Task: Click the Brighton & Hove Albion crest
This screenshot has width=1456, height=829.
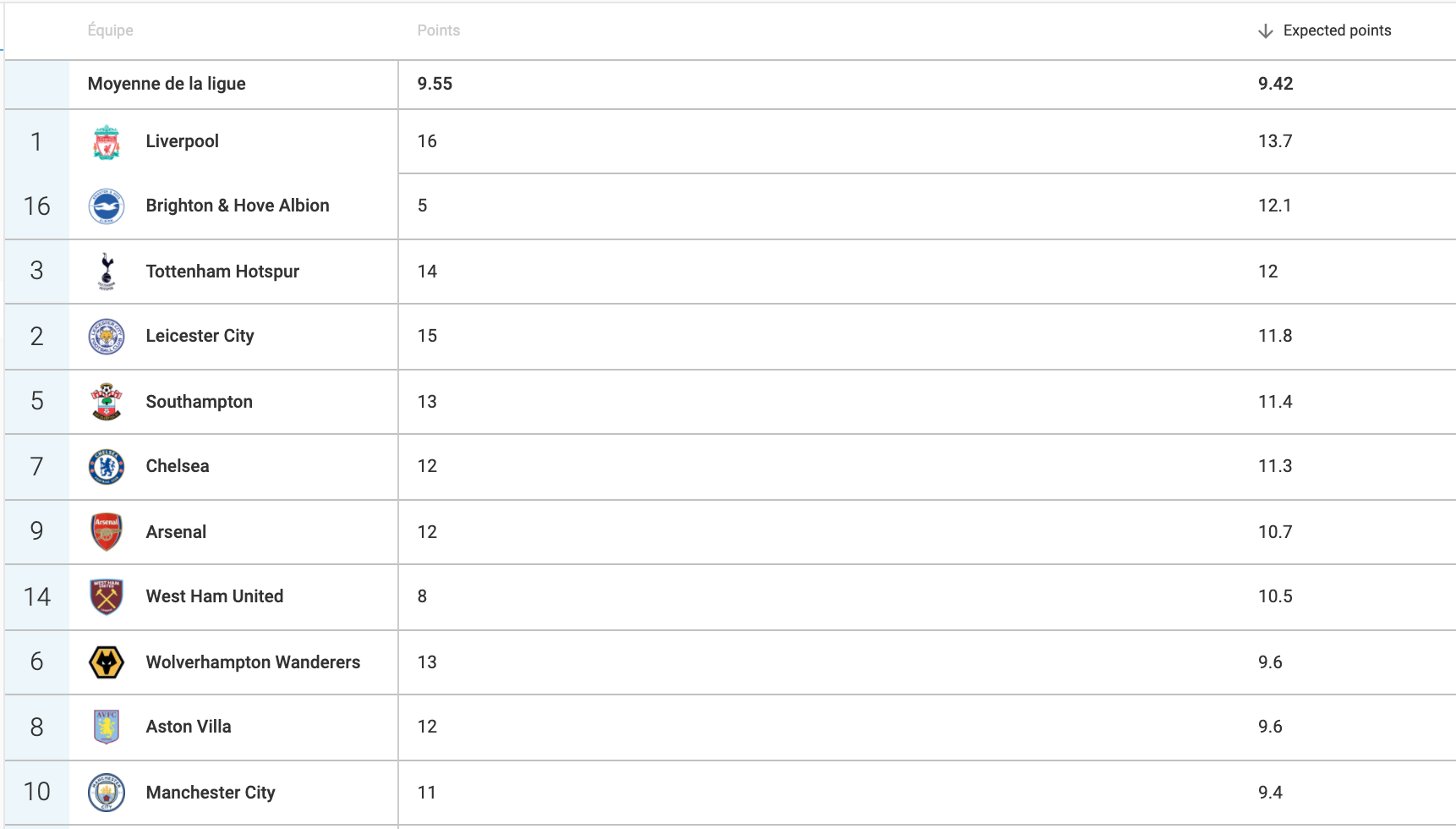Action: 107,206
